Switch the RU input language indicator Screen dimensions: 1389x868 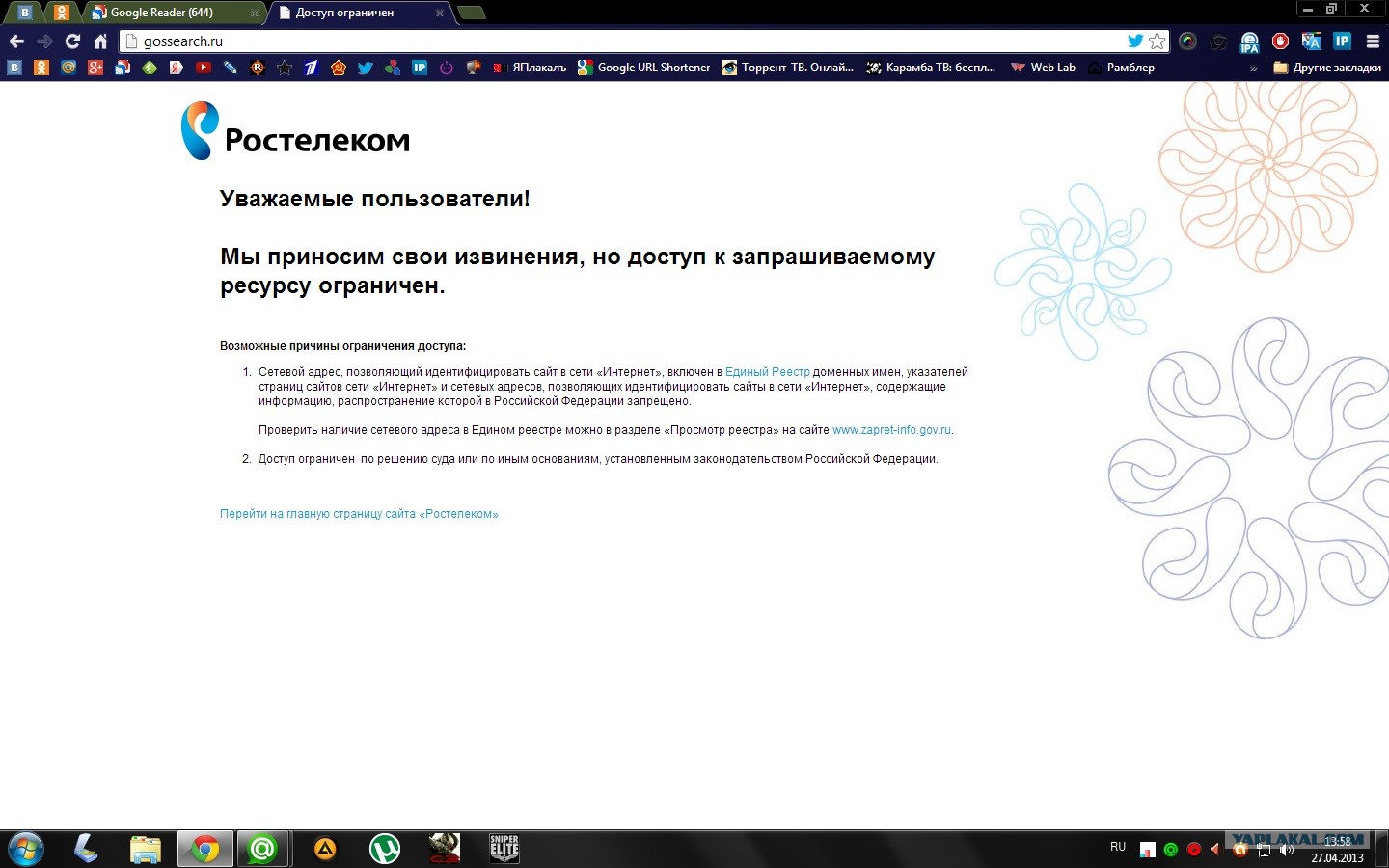pyautogui.click(x=1118, y=847)
